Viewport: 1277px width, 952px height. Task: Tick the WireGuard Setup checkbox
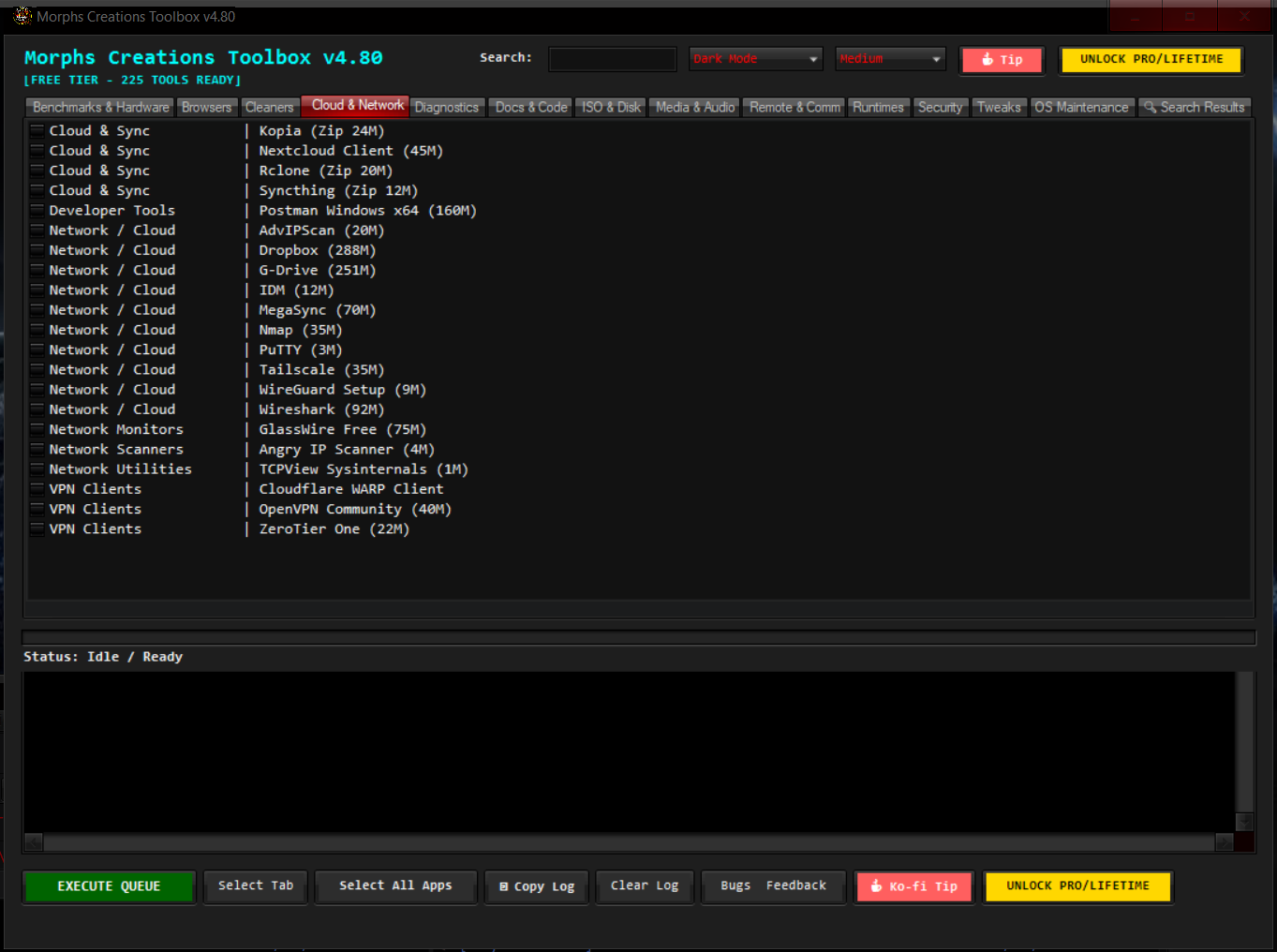37,389
